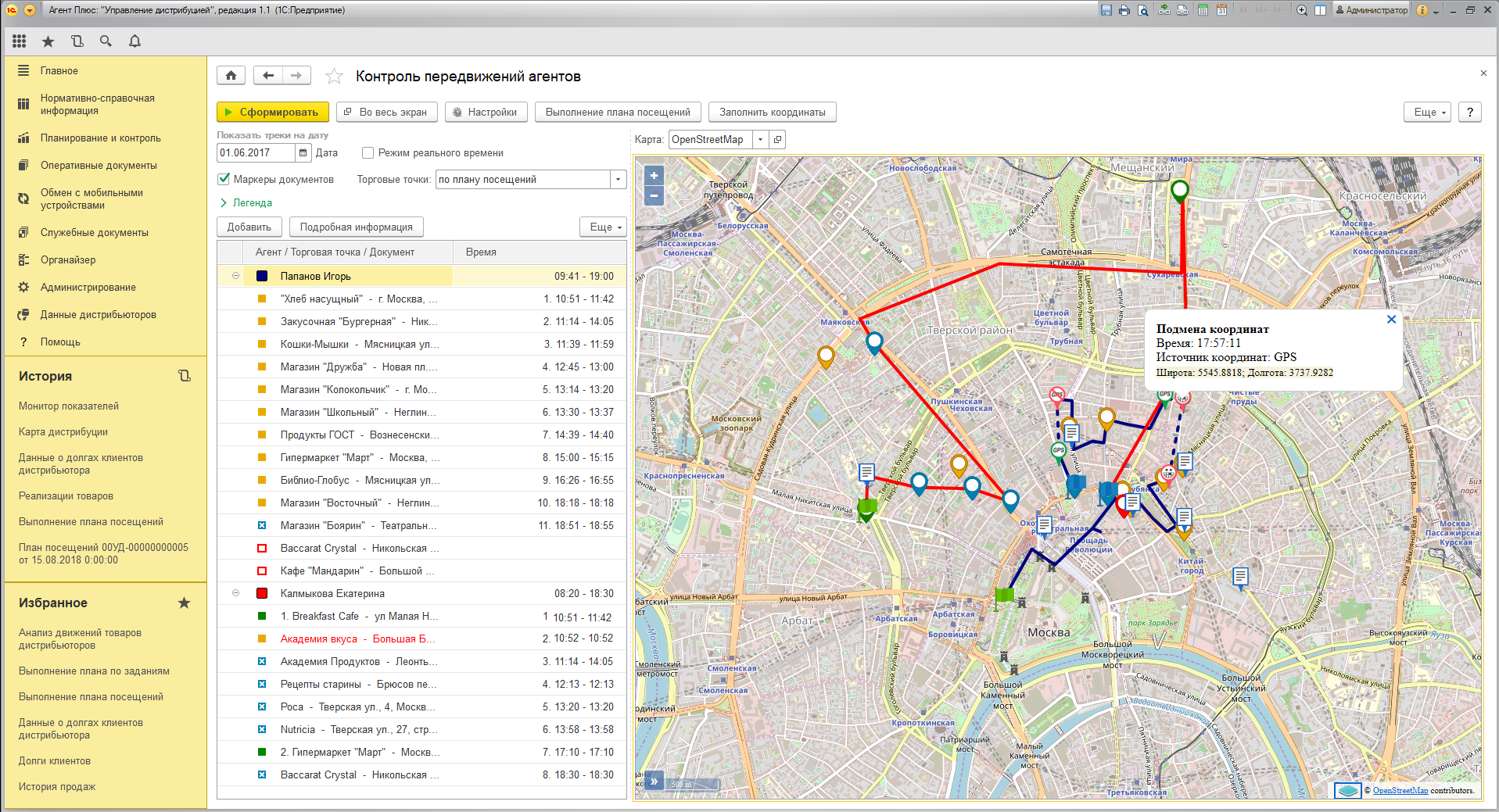Click red color swatch of Калмыкова Екатерина

[x=262, y=593]
